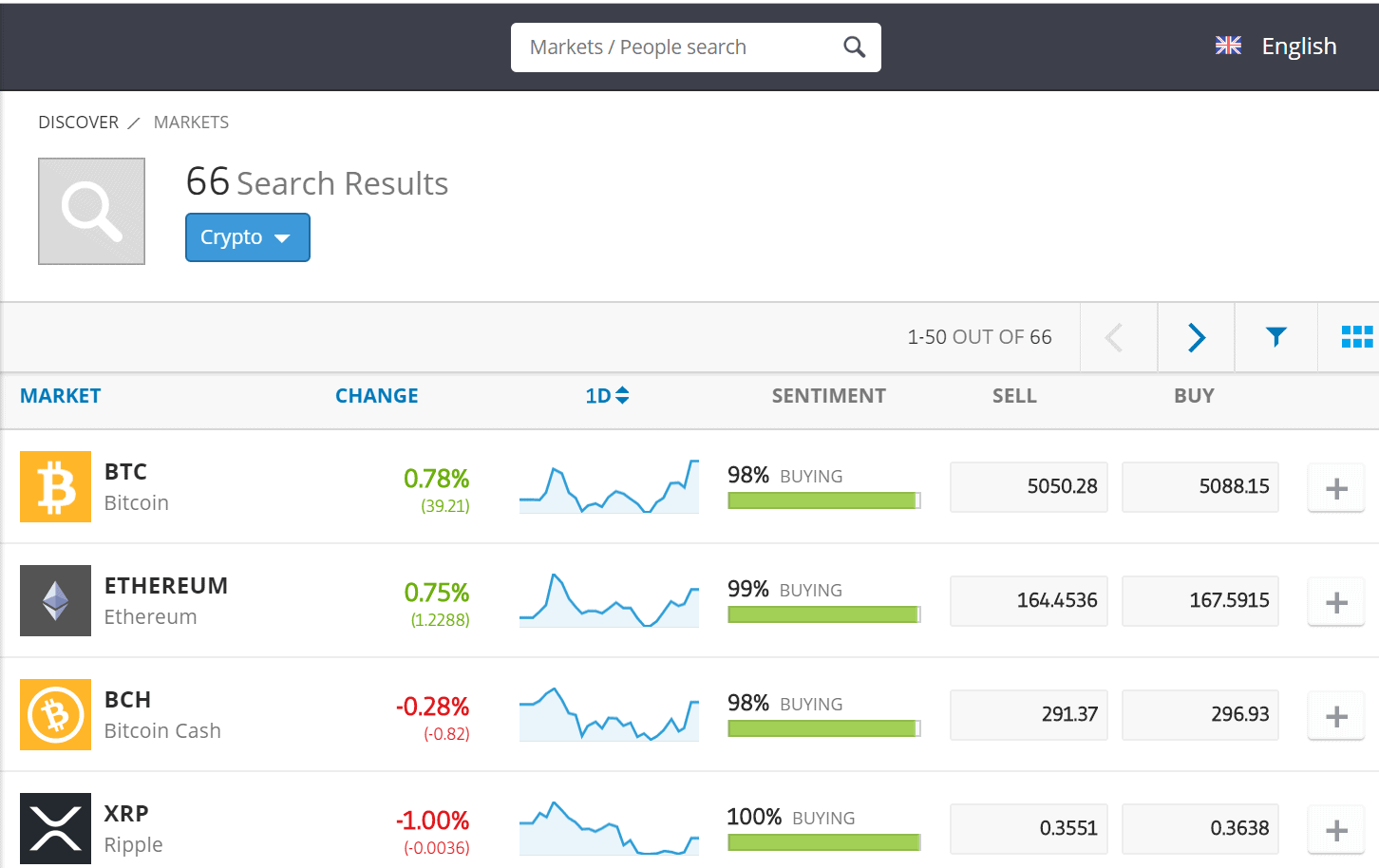Viewport: 1379px width, 868px height.
Task: Sell XRP at 0.3551
Action: (x=1029, y=828)
